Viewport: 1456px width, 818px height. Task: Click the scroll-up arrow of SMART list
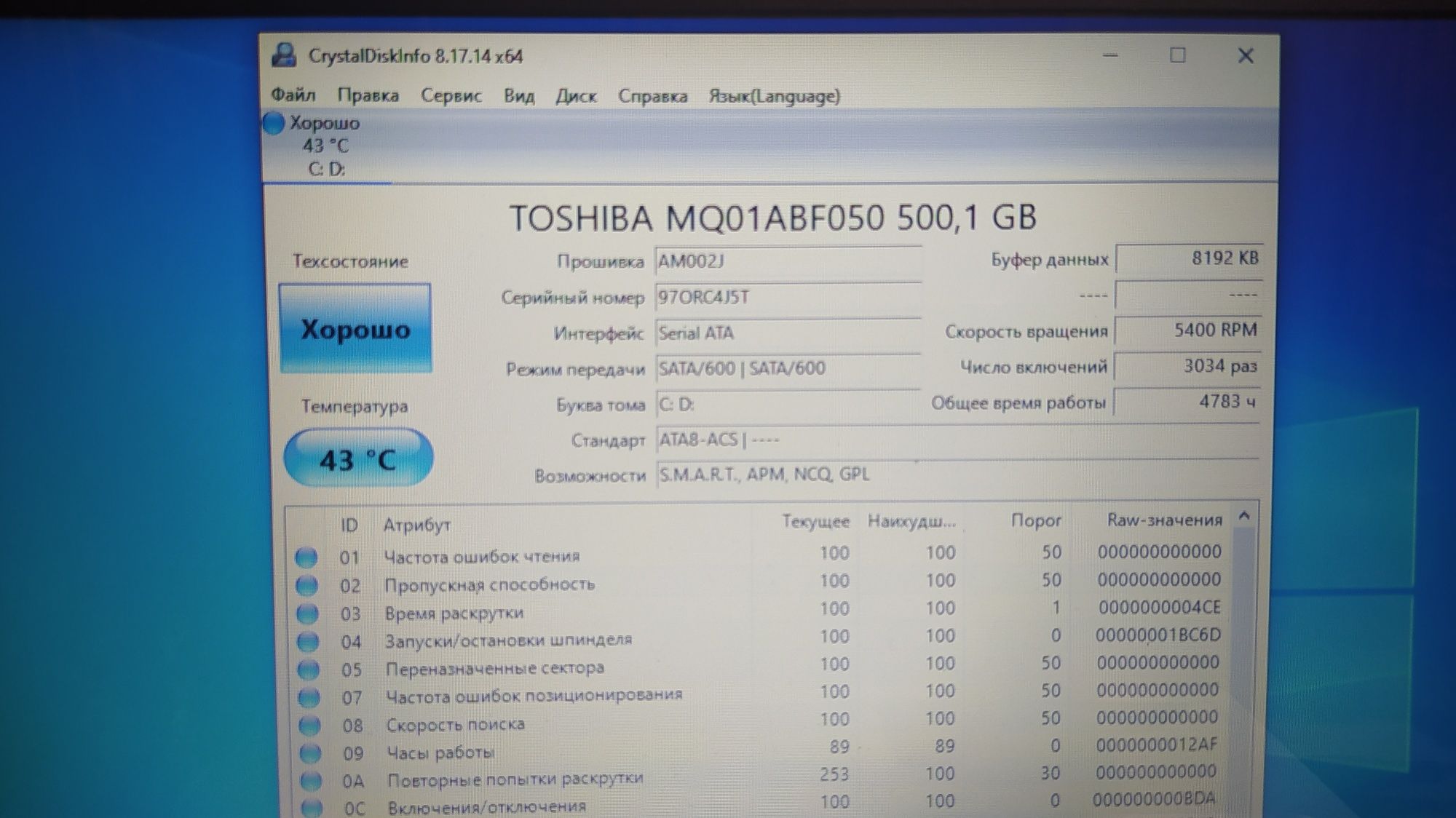[1244, 516]
